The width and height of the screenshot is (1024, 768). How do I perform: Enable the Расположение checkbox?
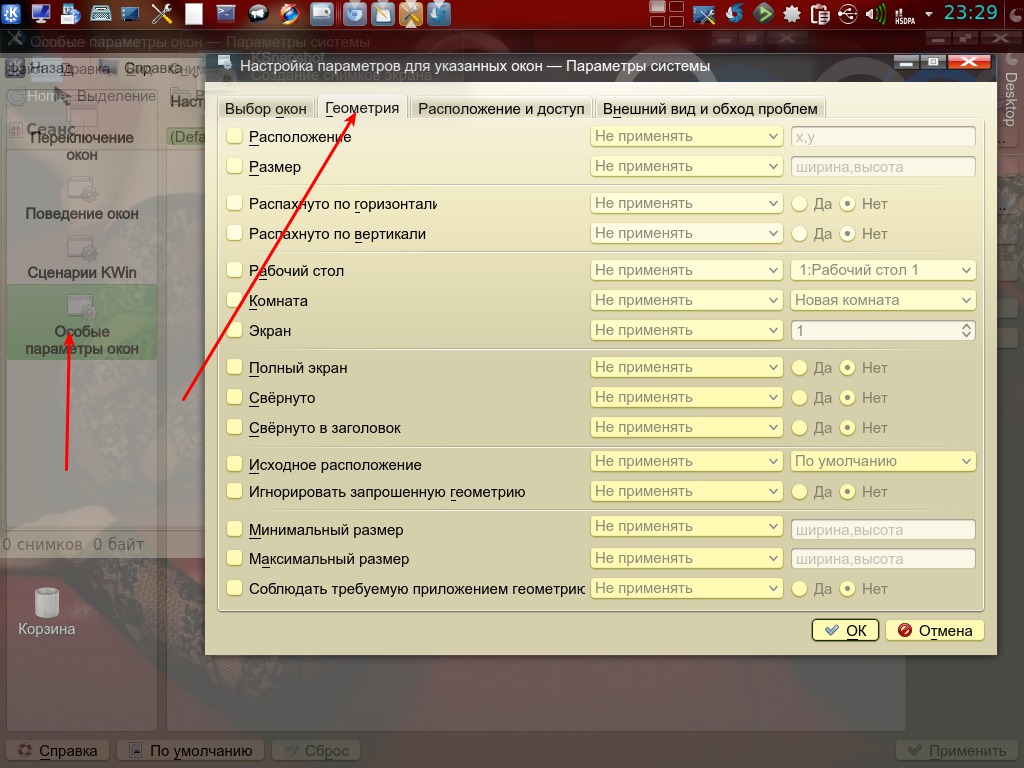pyautogui.click(x=234, y=136)
